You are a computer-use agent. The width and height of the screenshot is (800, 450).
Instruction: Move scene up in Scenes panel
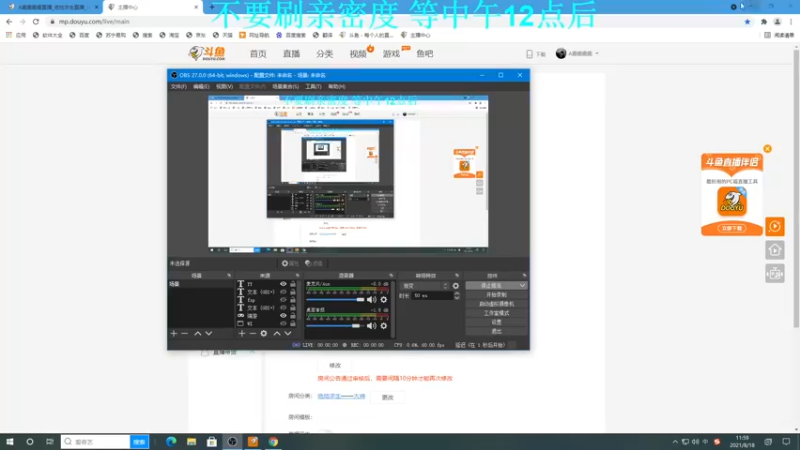click(x=197, y=333)
